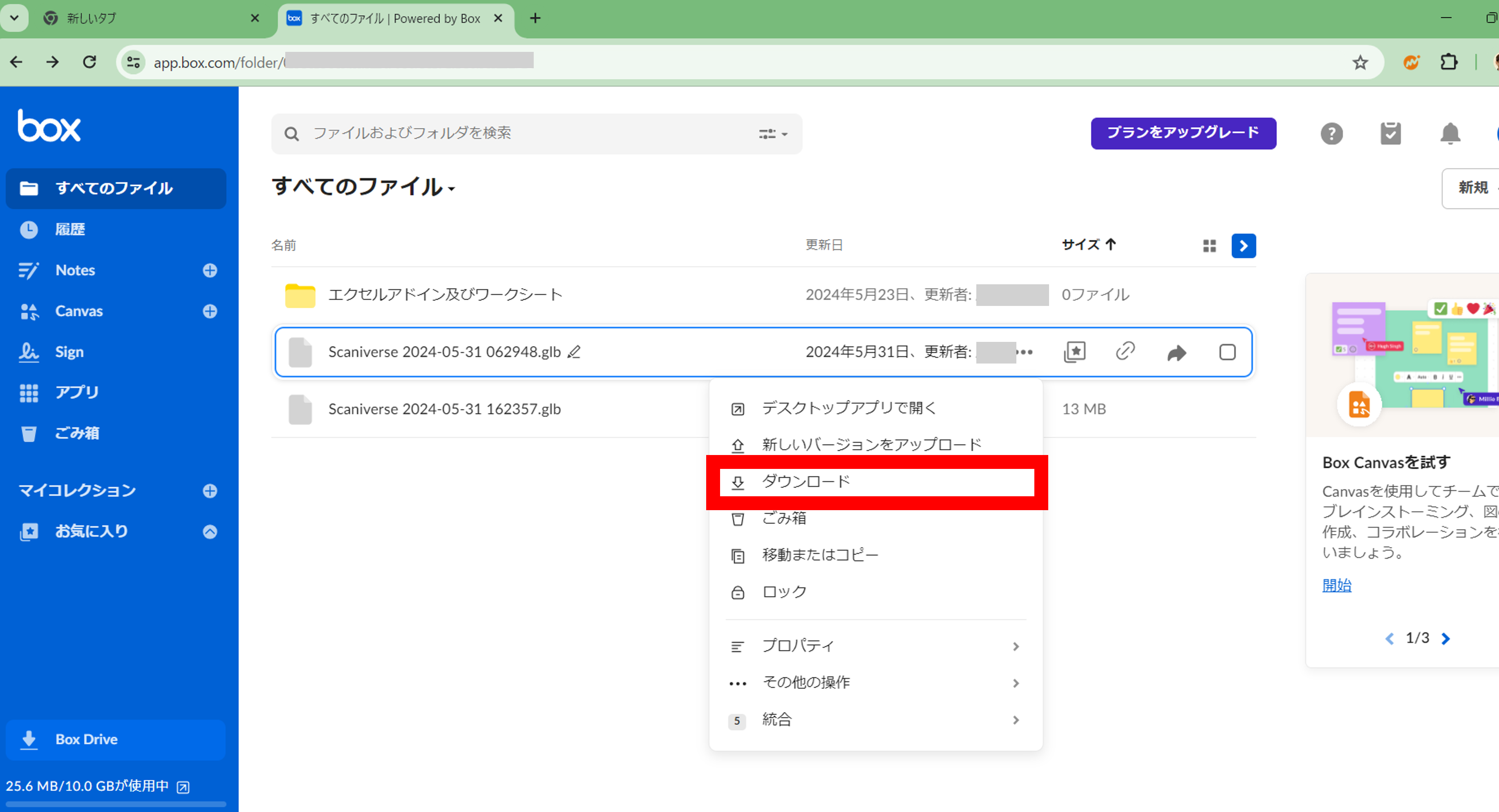Image resolution: width=1499 pixels, height=812 pixels.
Task: Click the share arrow icon on the Scaniverse 062948 row
Action: click(x=1176, y=352)
